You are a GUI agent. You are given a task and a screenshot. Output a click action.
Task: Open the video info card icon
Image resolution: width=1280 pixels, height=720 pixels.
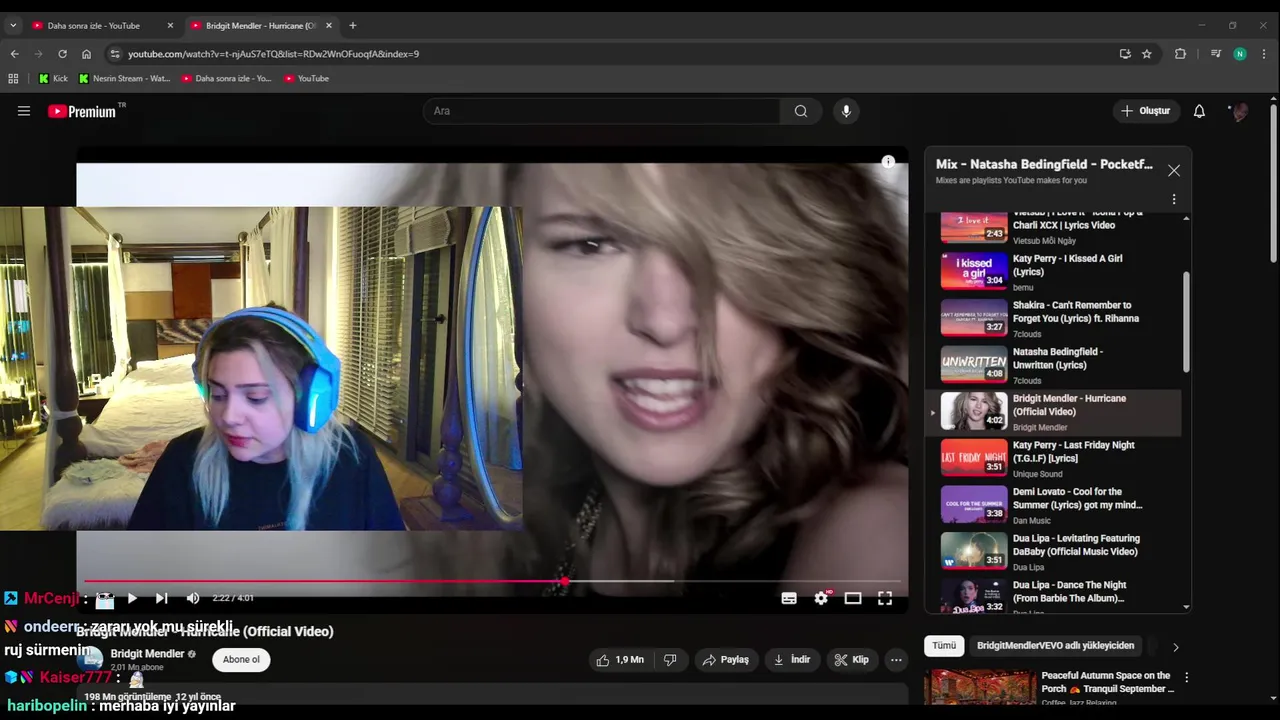(x=888, y=162)
